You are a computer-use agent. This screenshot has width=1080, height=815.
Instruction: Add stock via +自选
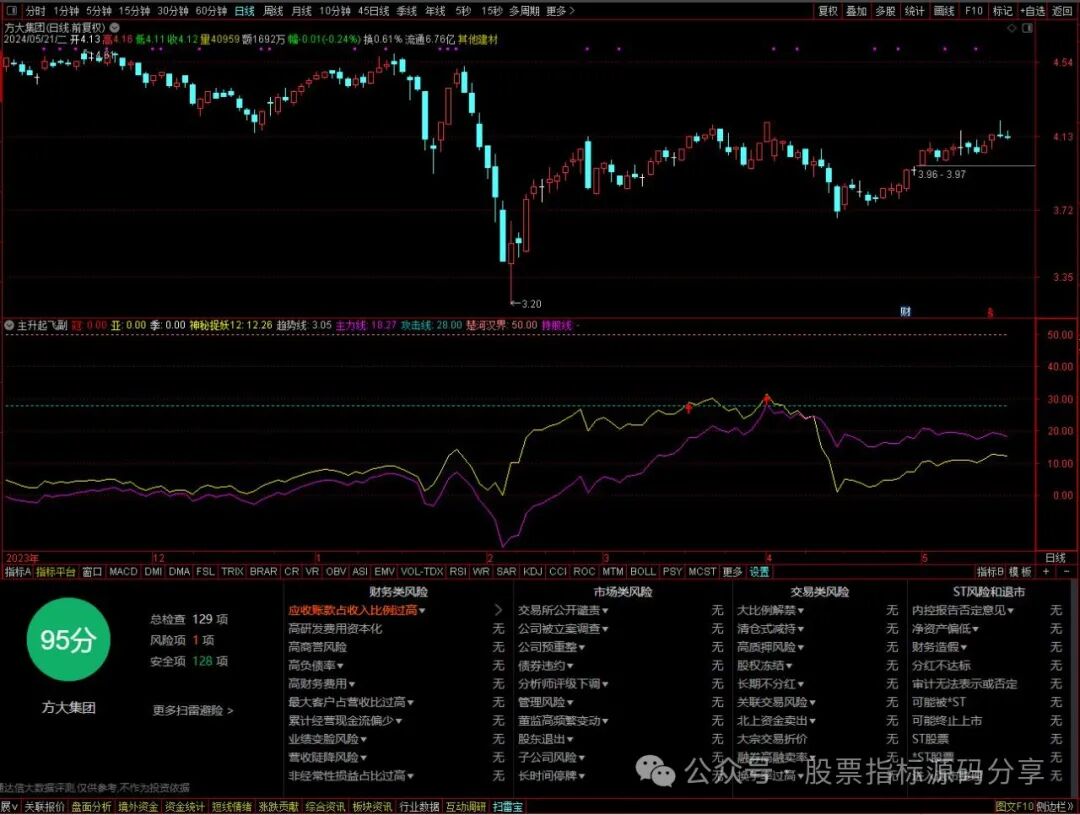coord(1032,11)
